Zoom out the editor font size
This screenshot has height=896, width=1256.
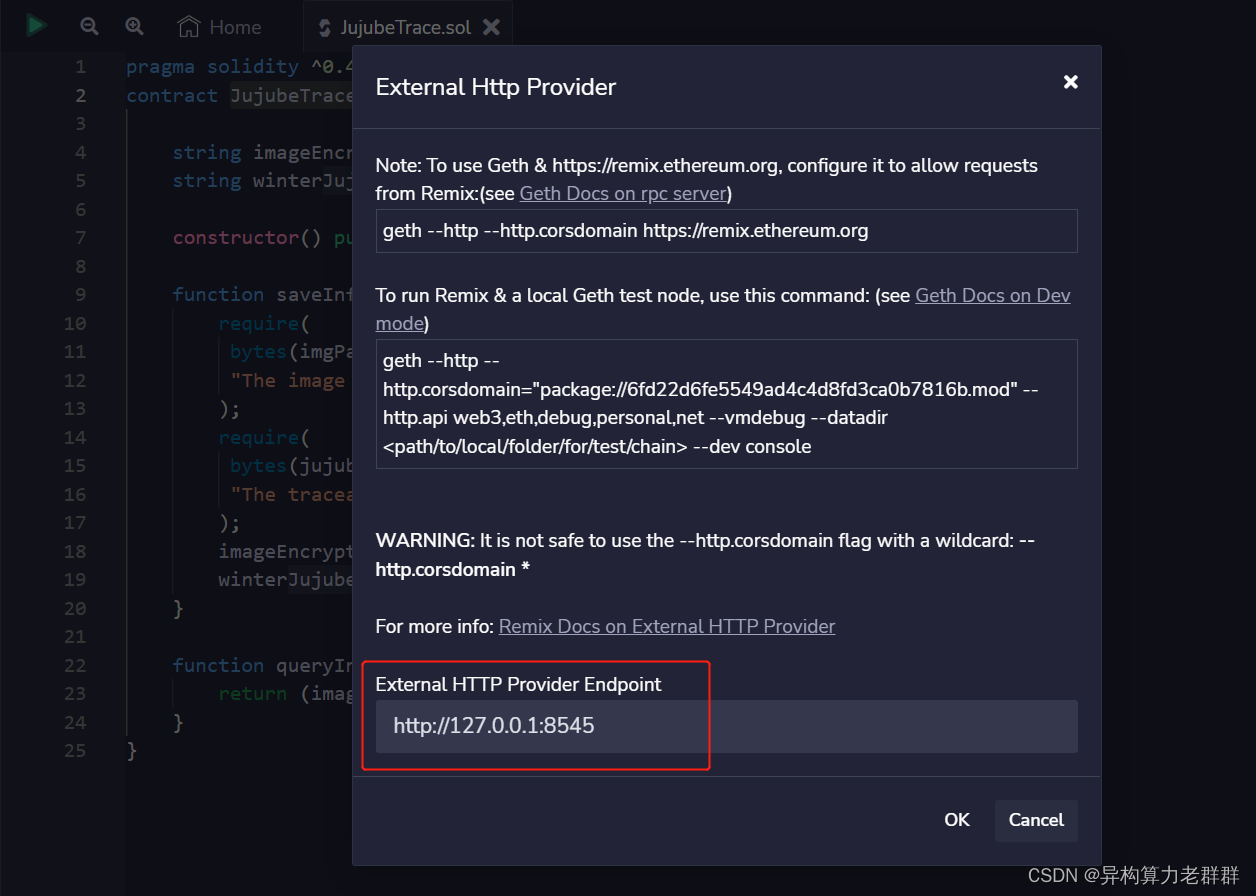90,27
